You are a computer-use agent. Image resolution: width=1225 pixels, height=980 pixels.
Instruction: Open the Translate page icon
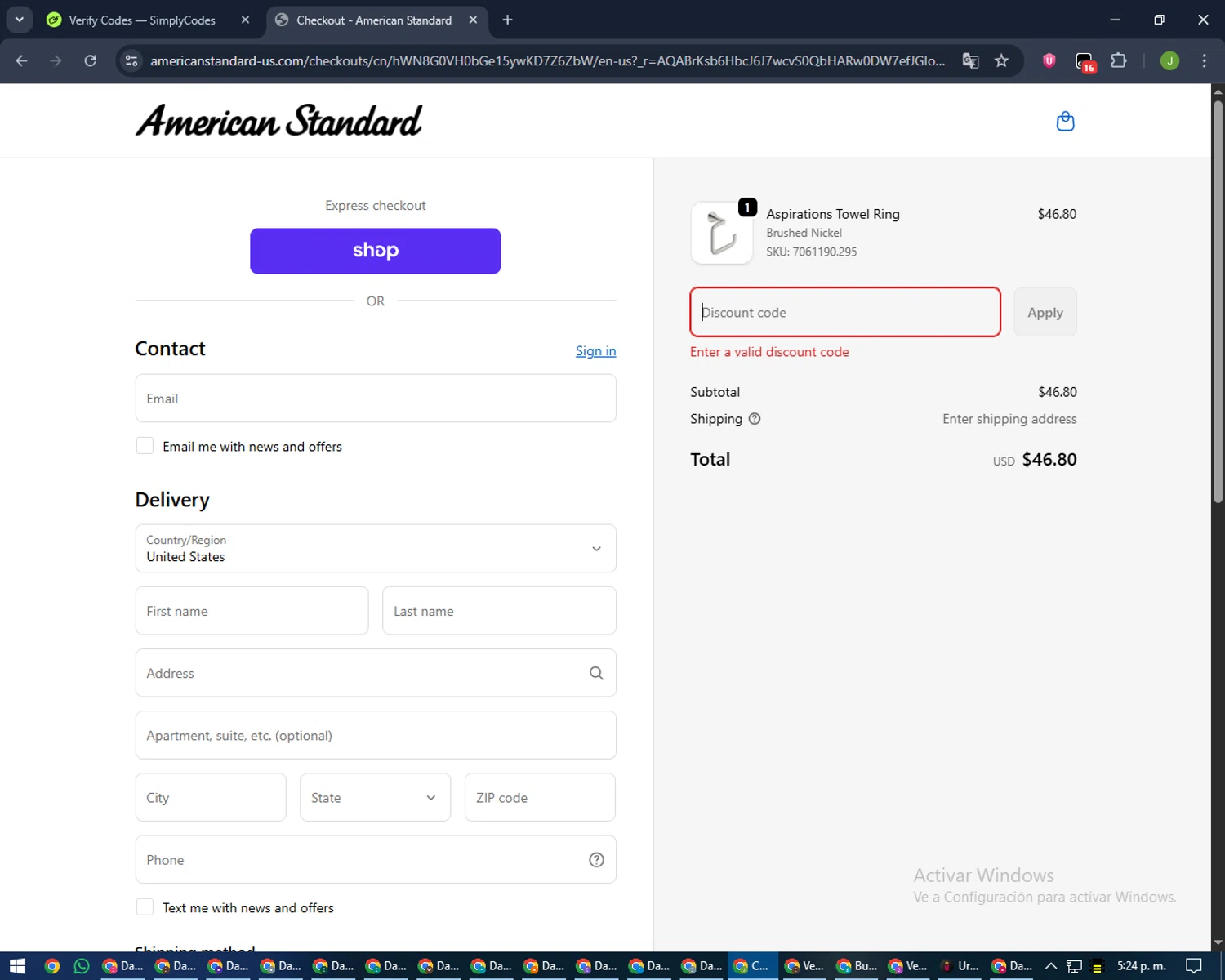(x=970, y=60)
